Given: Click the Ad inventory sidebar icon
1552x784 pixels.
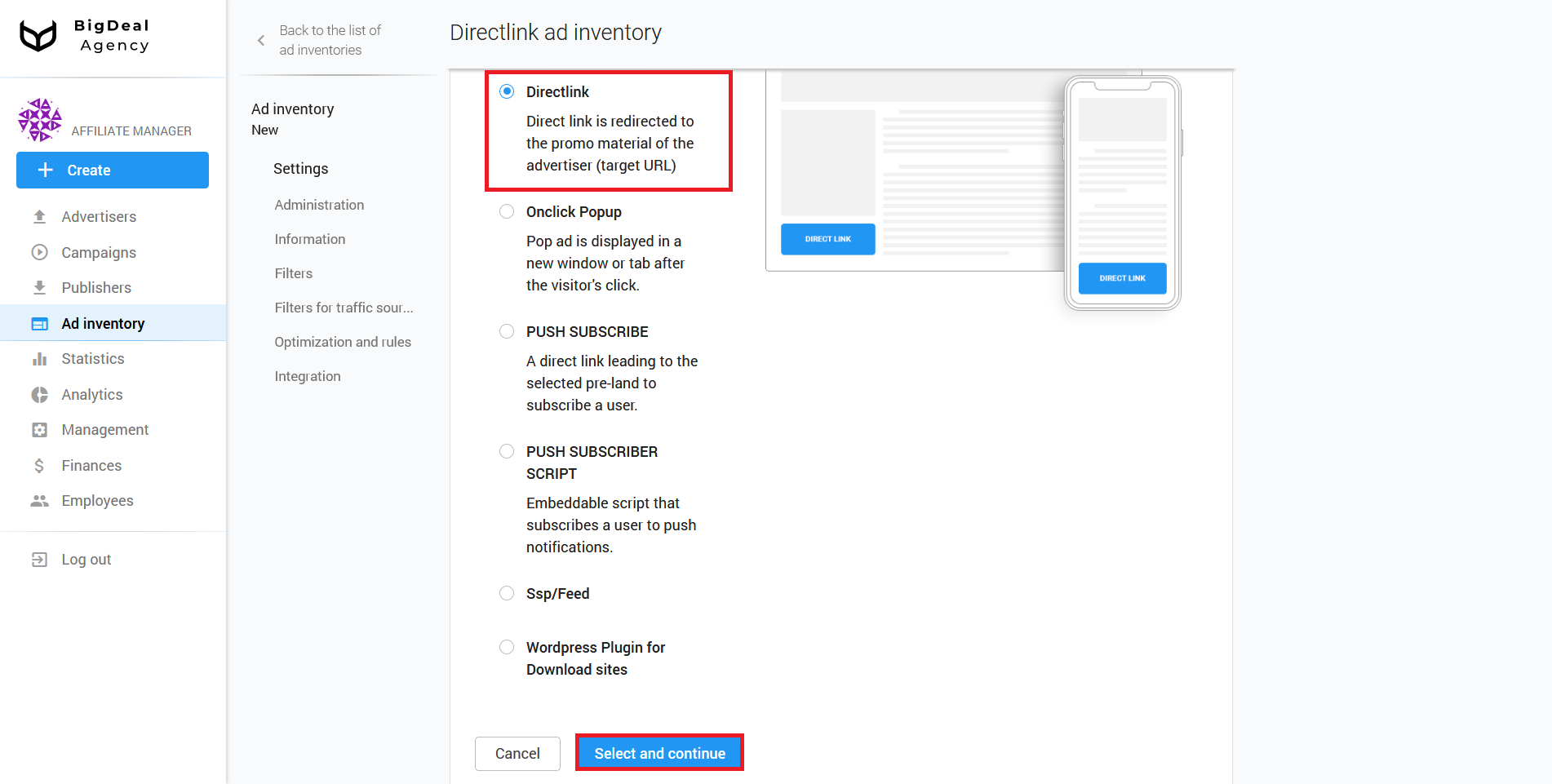Looking at the screenshot, I should pos(38,323).
